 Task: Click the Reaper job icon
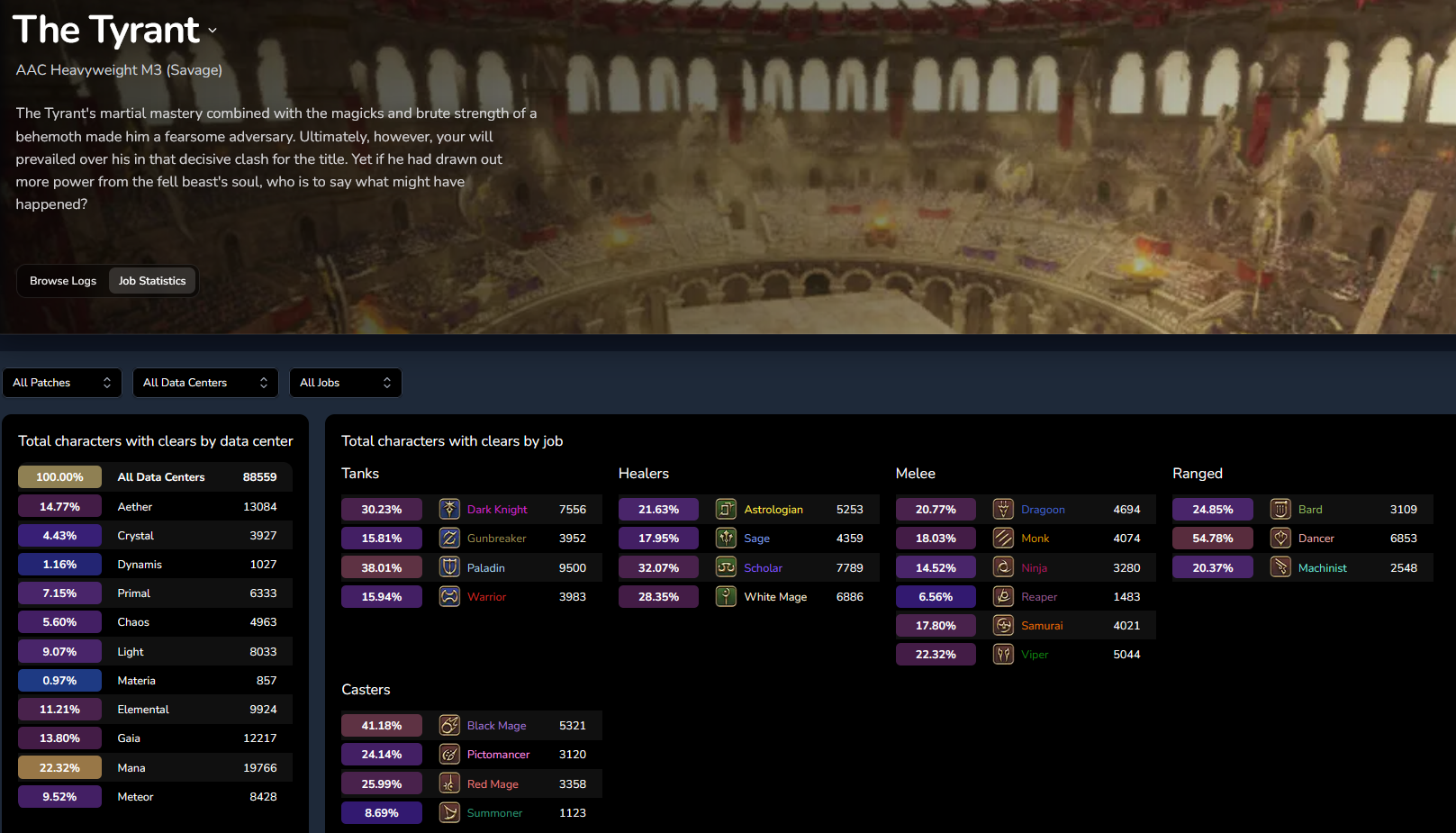click(x=1003, y=596)
